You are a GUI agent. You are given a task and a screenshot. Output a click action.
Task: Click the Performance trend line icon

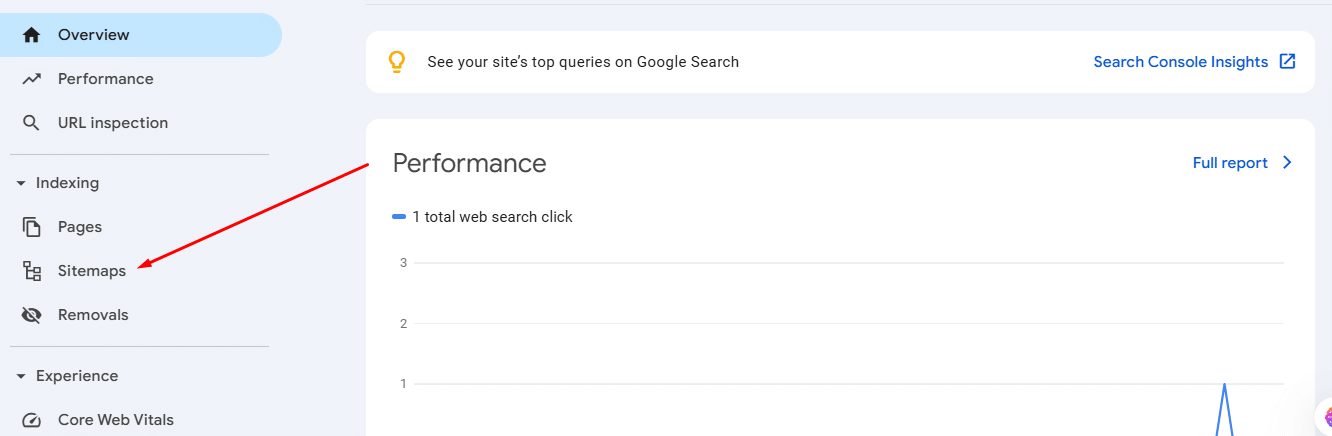point(32,79)
